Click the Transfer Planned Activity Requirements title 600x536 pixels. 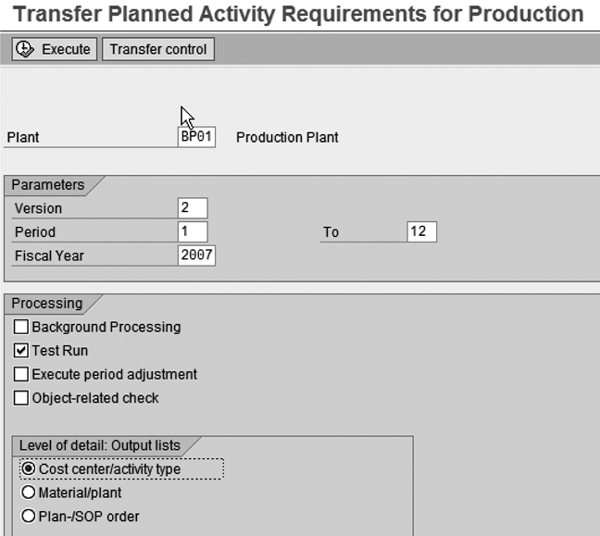click(298, 14)
